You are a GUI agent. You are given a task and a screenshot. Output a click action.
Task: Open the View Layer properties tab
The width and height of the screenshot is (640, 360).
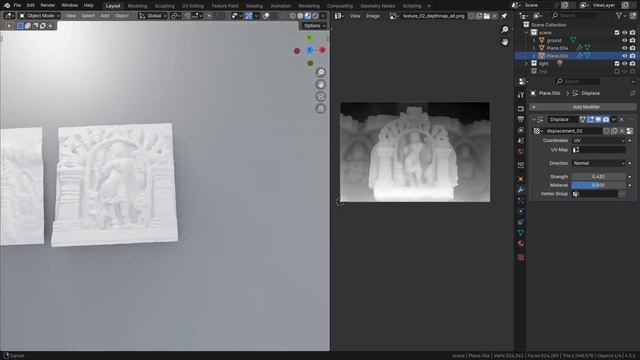(x=520, y=130)
